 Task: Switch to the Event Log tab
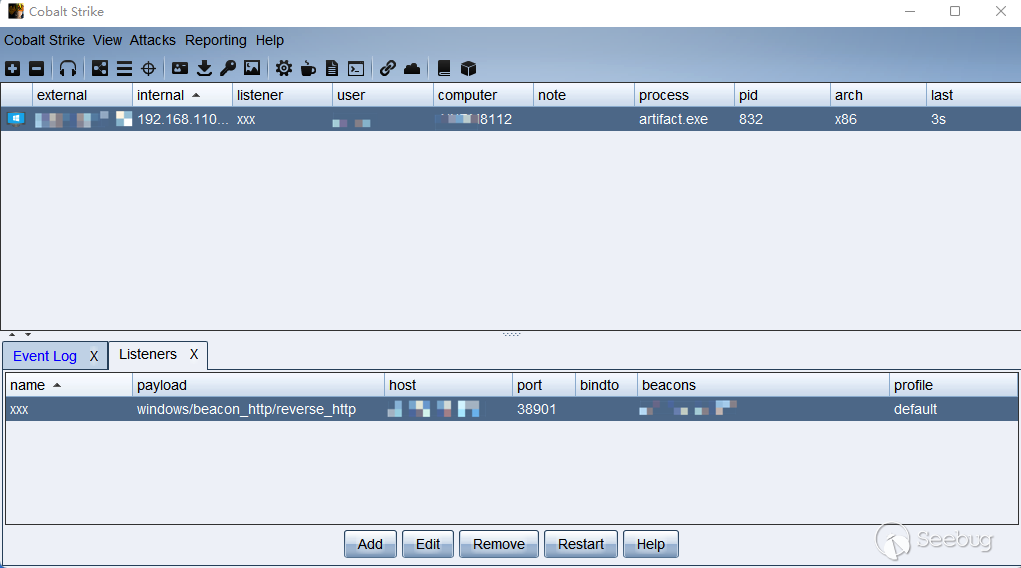click(45, 356)
